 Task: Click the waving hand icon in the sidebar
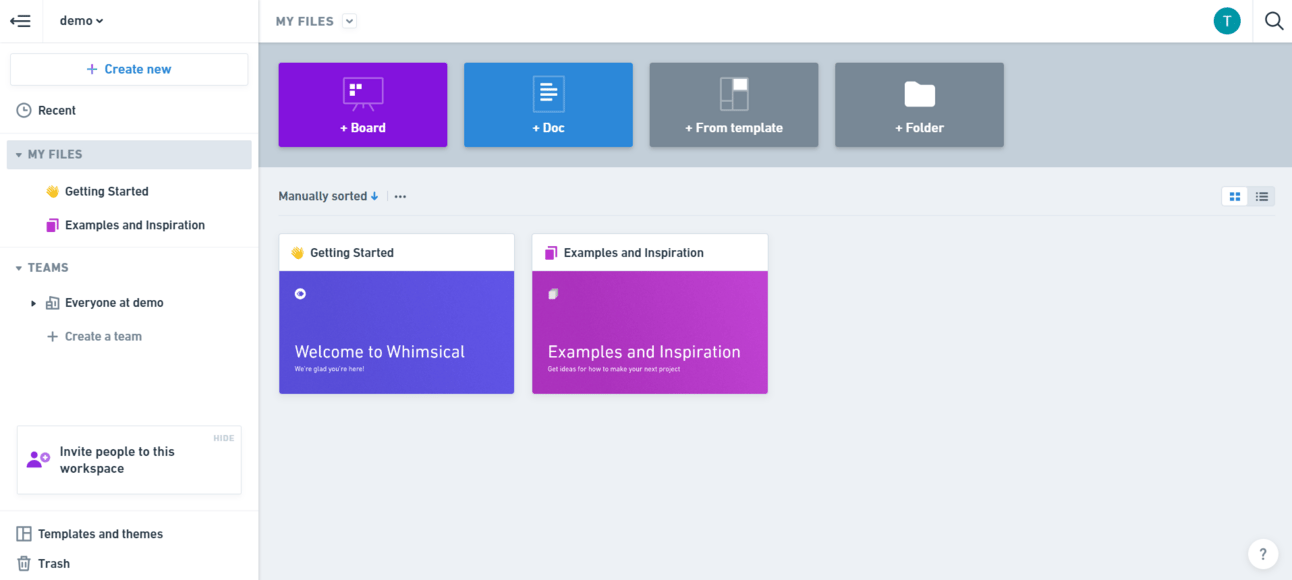[53, 191]
